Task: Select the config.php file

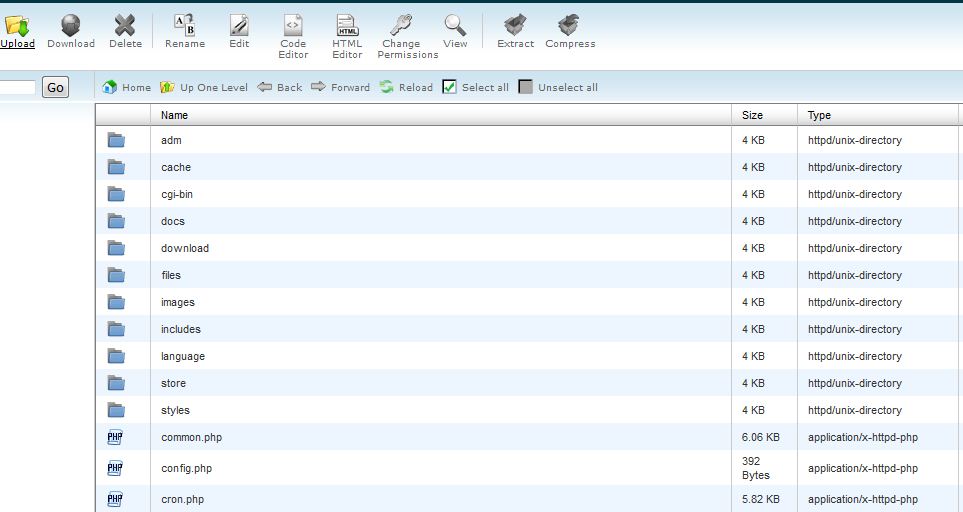Action: pos(186,468)
